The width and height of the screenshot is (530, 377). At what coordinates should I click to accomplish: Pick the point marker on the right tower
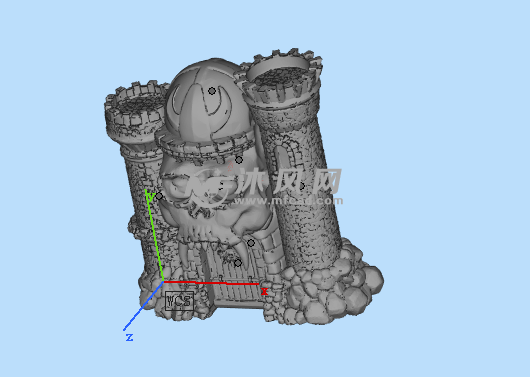click(302, 186)
